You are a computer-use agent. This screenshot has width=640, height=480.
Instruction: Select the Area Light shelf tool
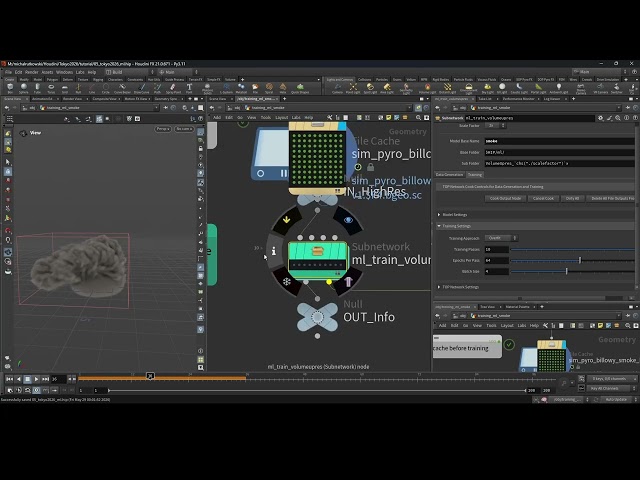tap(387, 88)
